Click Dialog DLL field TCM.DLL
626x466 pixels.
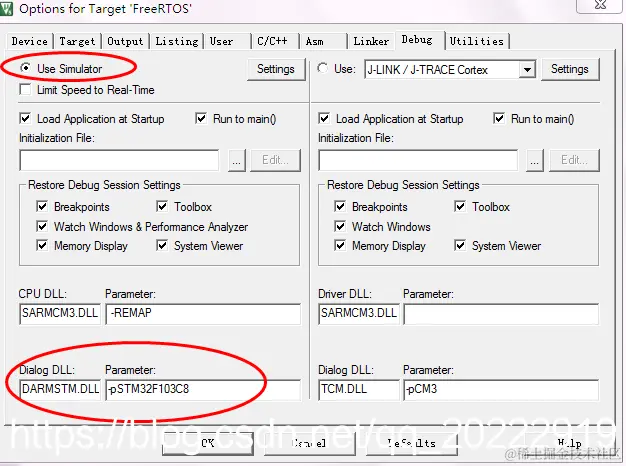click(359, 389)
